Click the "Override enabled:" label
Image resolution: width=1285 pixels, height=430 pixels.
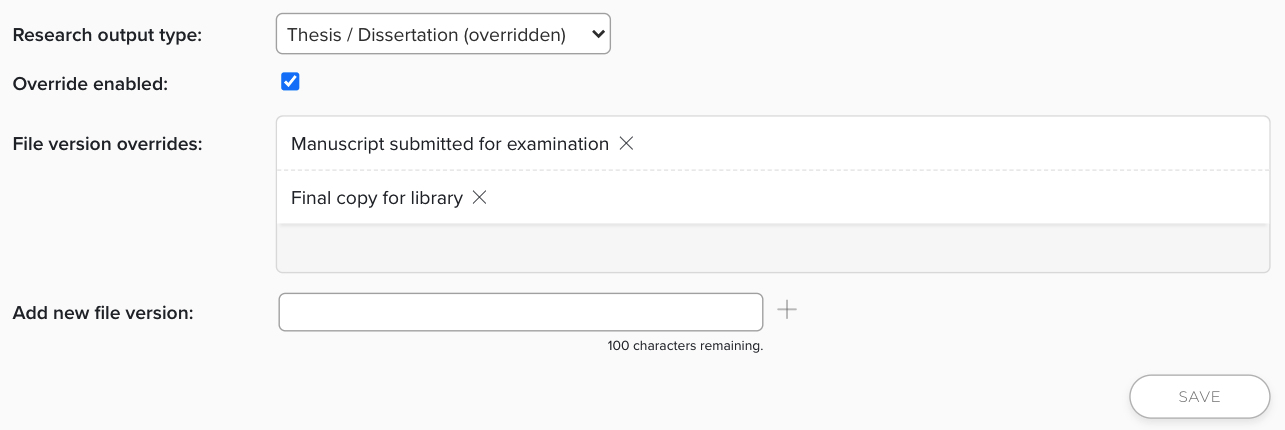[90, 84]
